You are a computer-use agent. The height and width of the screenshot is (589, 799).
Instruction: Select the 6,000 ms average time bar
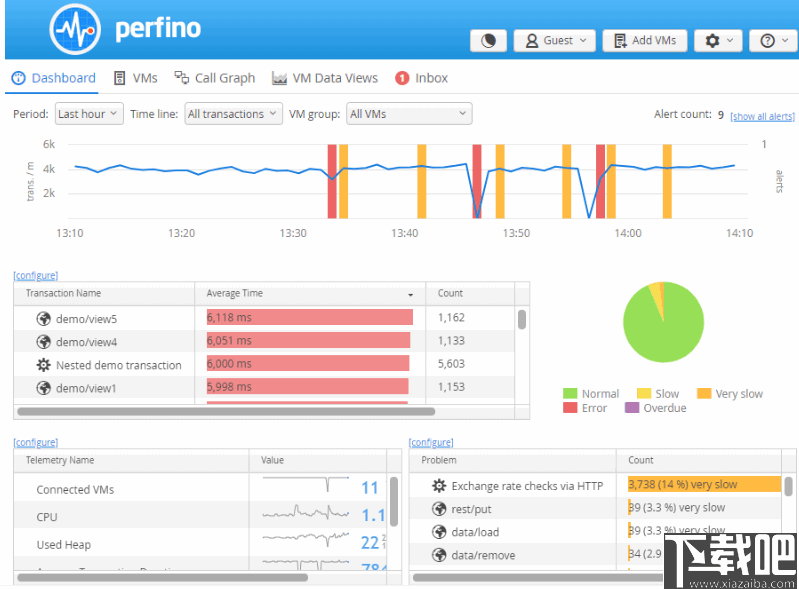308,363
